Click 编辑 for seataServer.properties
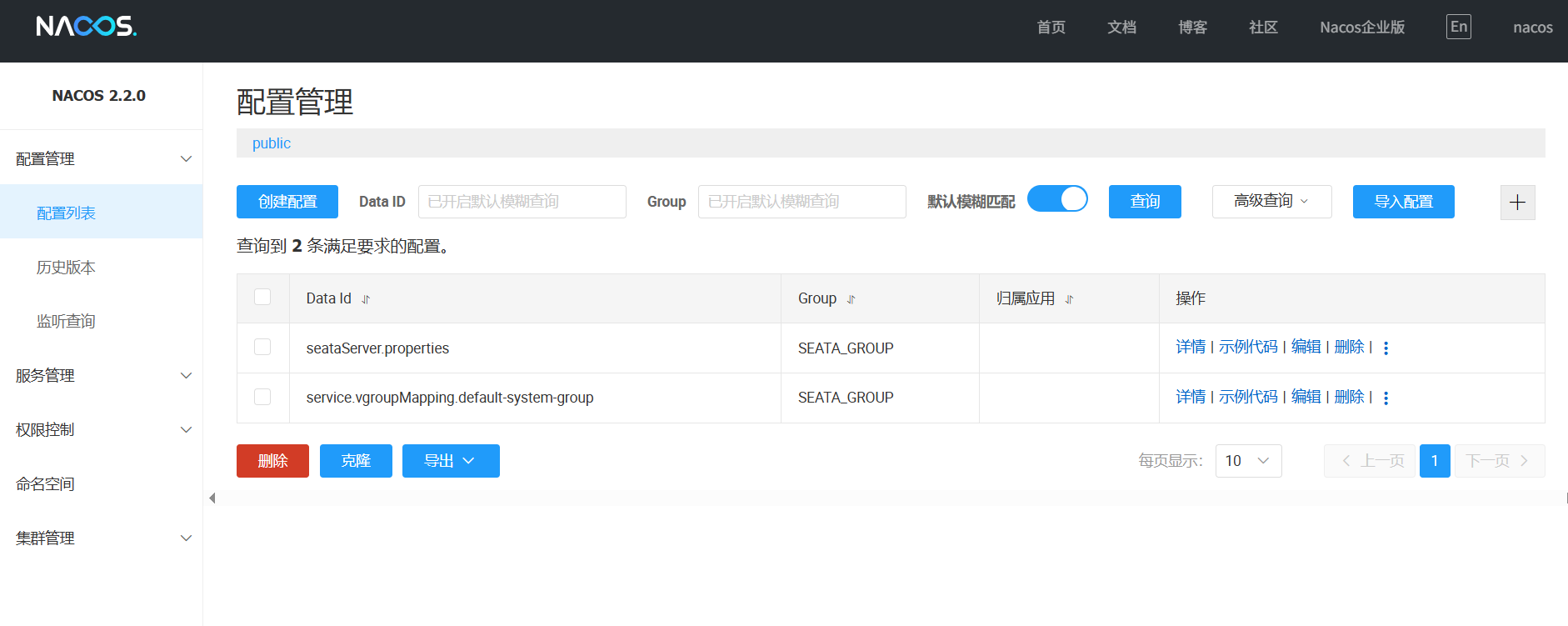Viewport: 1568px width, 626px height. [1306, 347]
